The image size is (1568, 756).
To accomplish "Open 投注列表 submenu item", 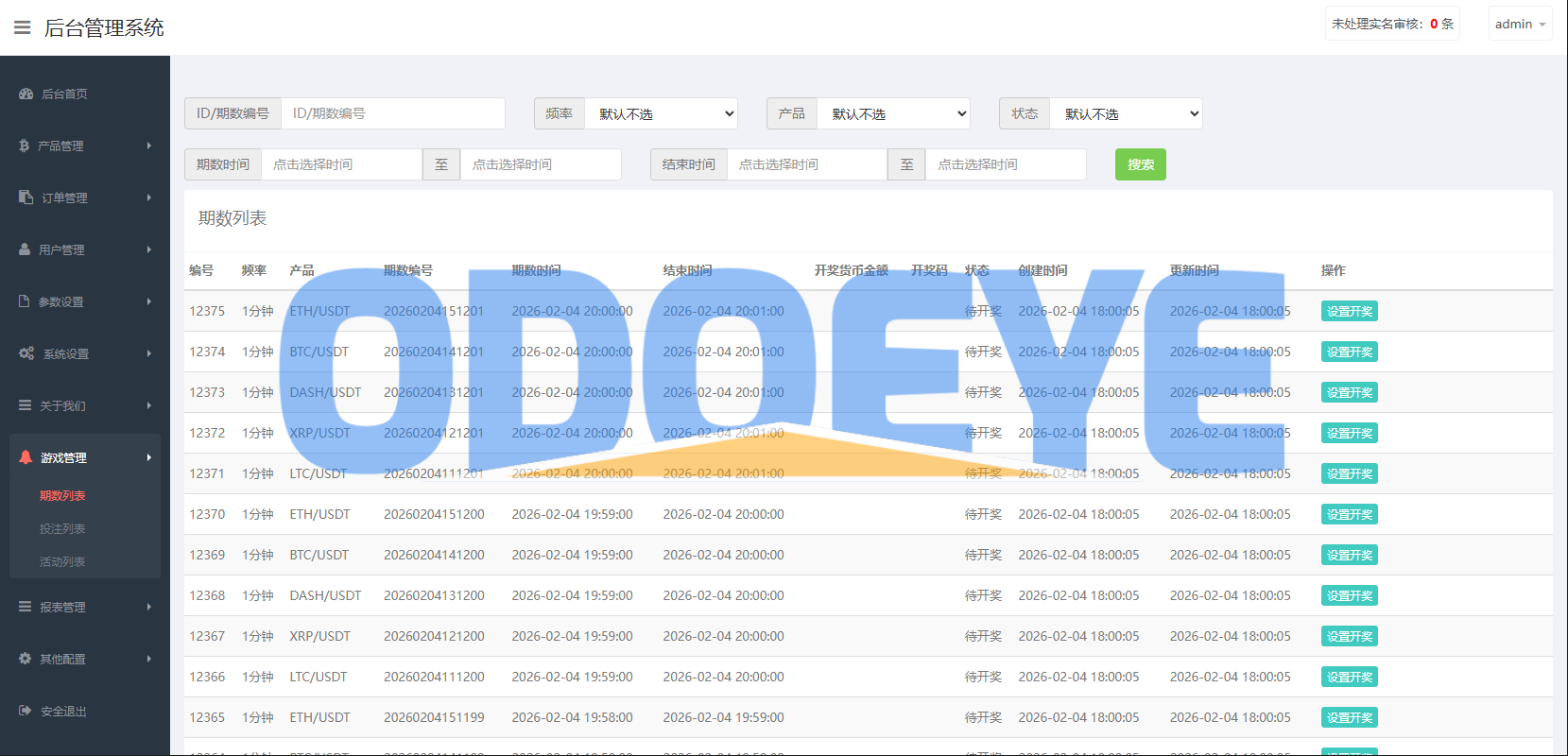I will pos(62,528).
